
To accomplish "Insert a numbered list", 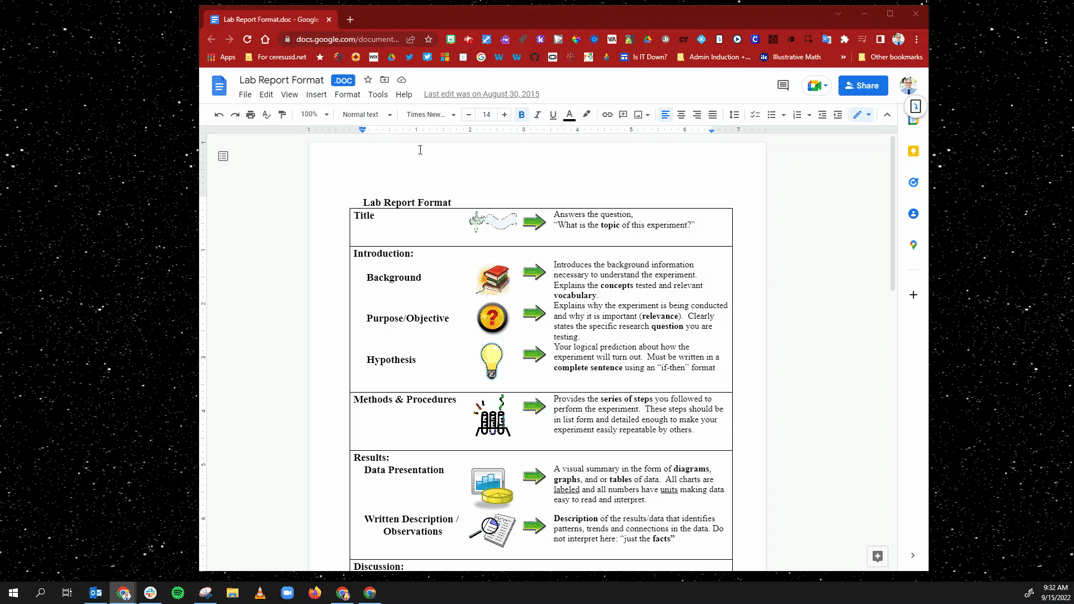I will coord(797,114).
